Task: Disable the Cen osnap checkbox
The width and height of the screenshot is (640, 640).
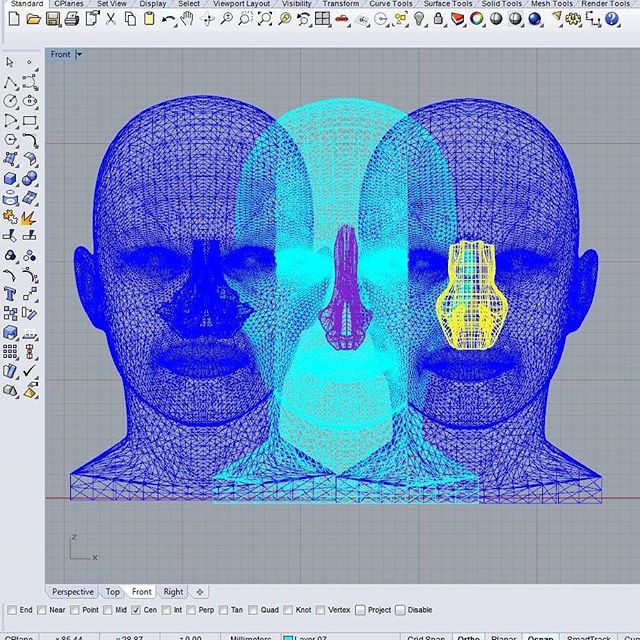Action: point(137,610)
